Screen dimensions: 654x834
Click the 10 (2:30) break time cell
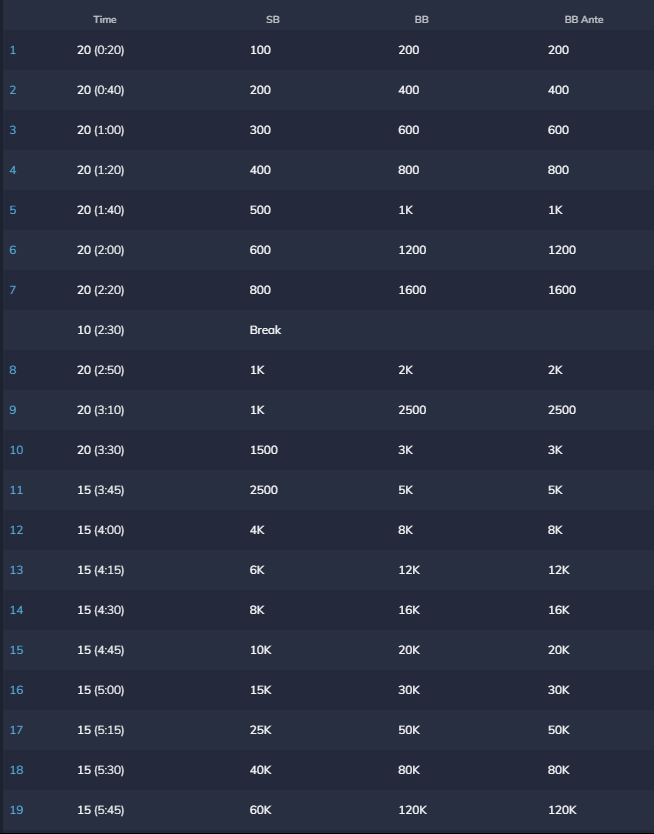click(x=100, y=330)
